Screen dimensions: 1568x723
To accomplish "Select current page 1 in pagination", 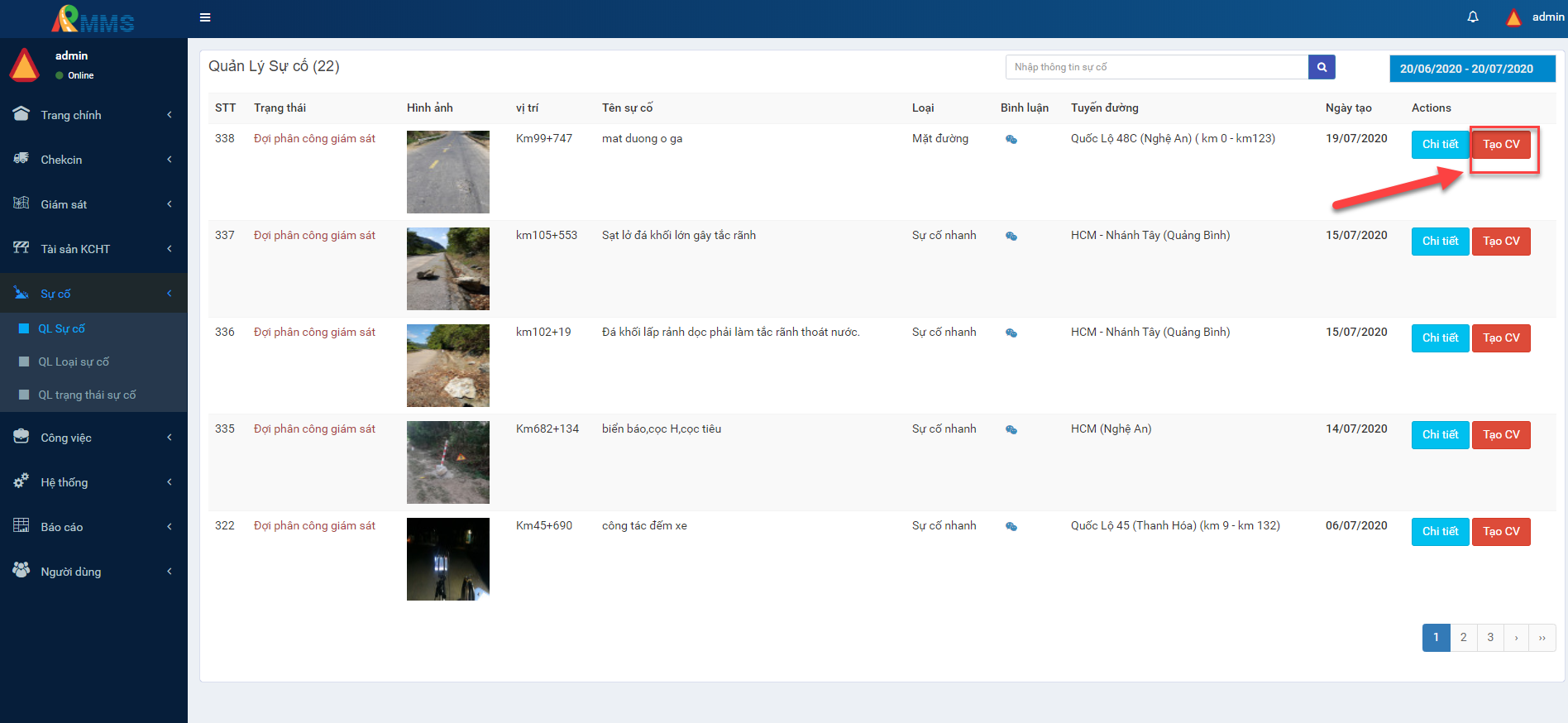I will [1437, 638].
